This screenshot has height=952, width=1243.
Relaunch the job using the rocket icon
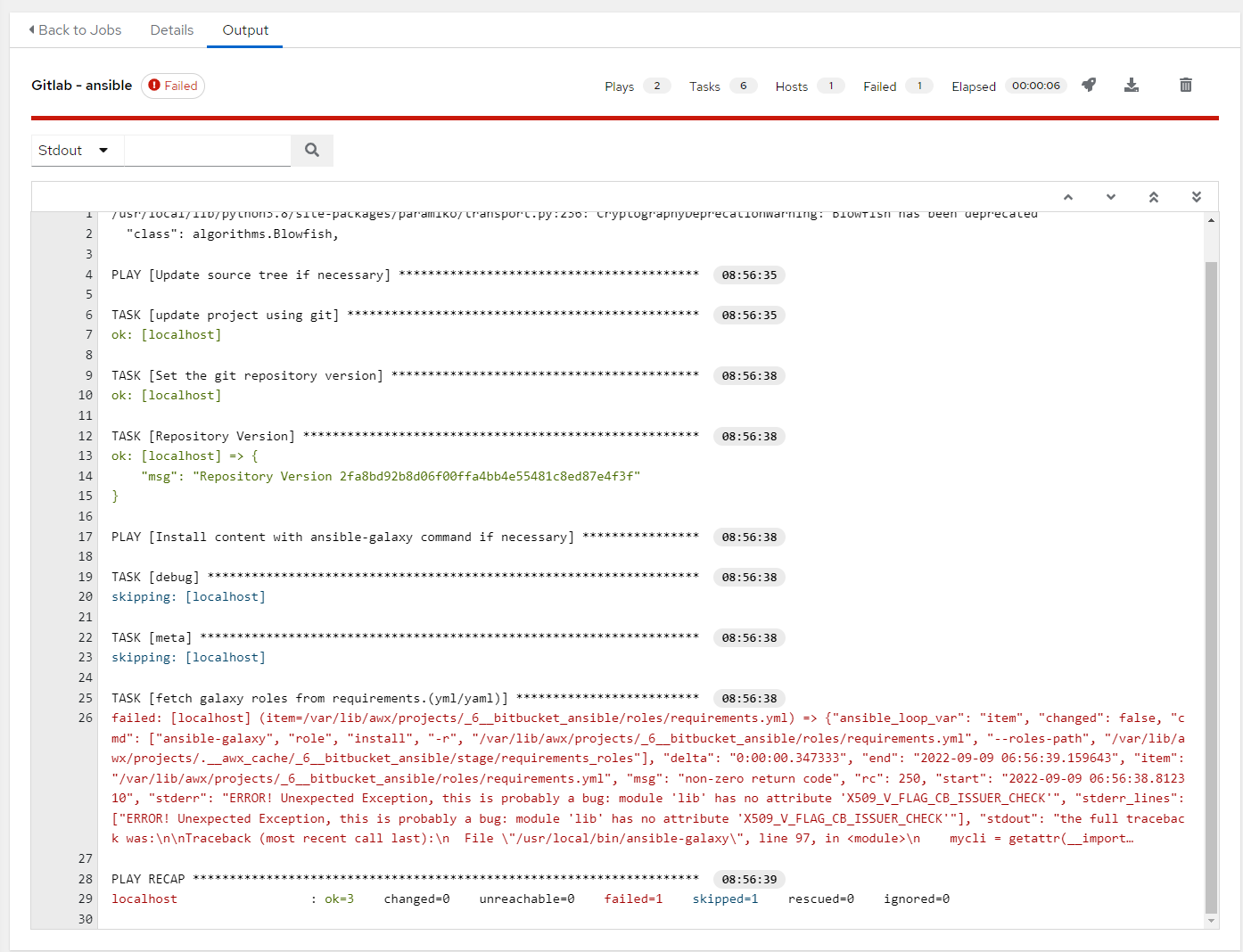coord(1089,85)
